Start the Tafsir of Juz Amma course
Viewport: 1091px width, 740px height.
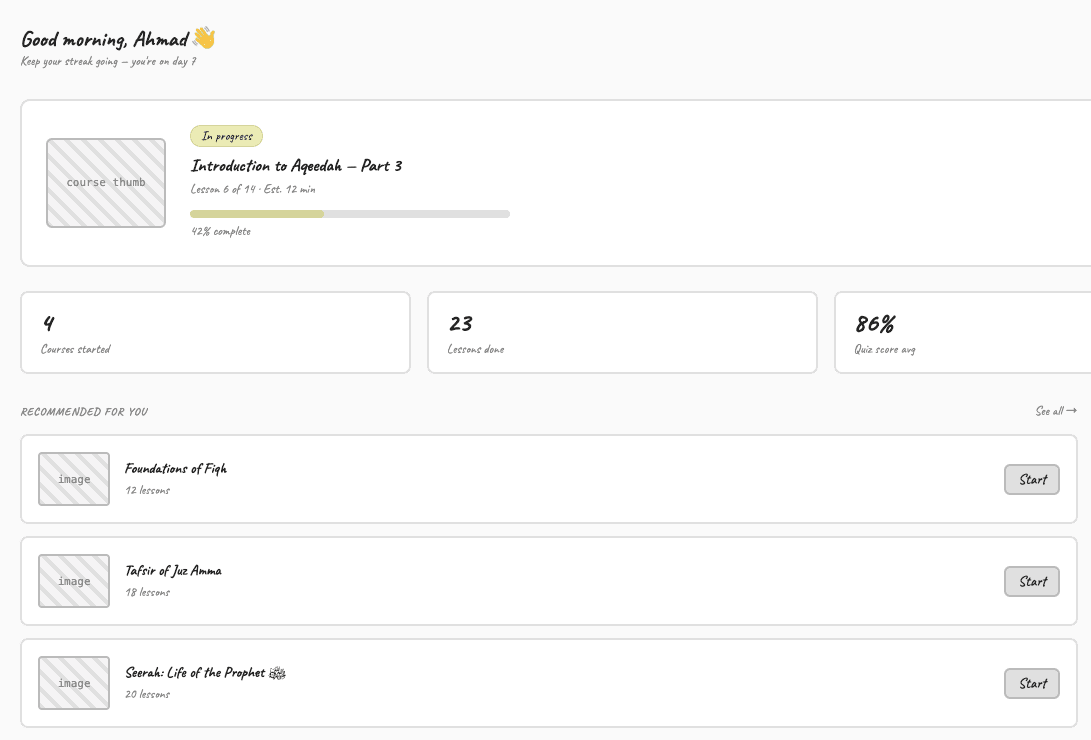(1032, 581)
